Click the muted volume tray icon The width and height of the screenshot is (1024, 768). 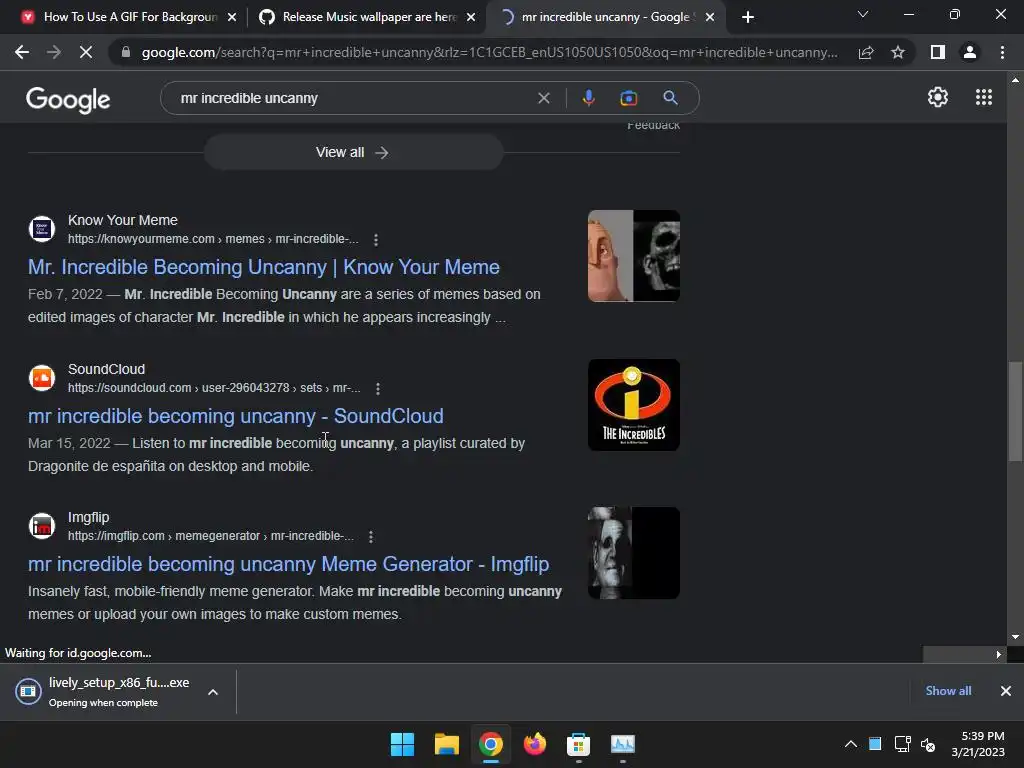(x=927, y=744)
